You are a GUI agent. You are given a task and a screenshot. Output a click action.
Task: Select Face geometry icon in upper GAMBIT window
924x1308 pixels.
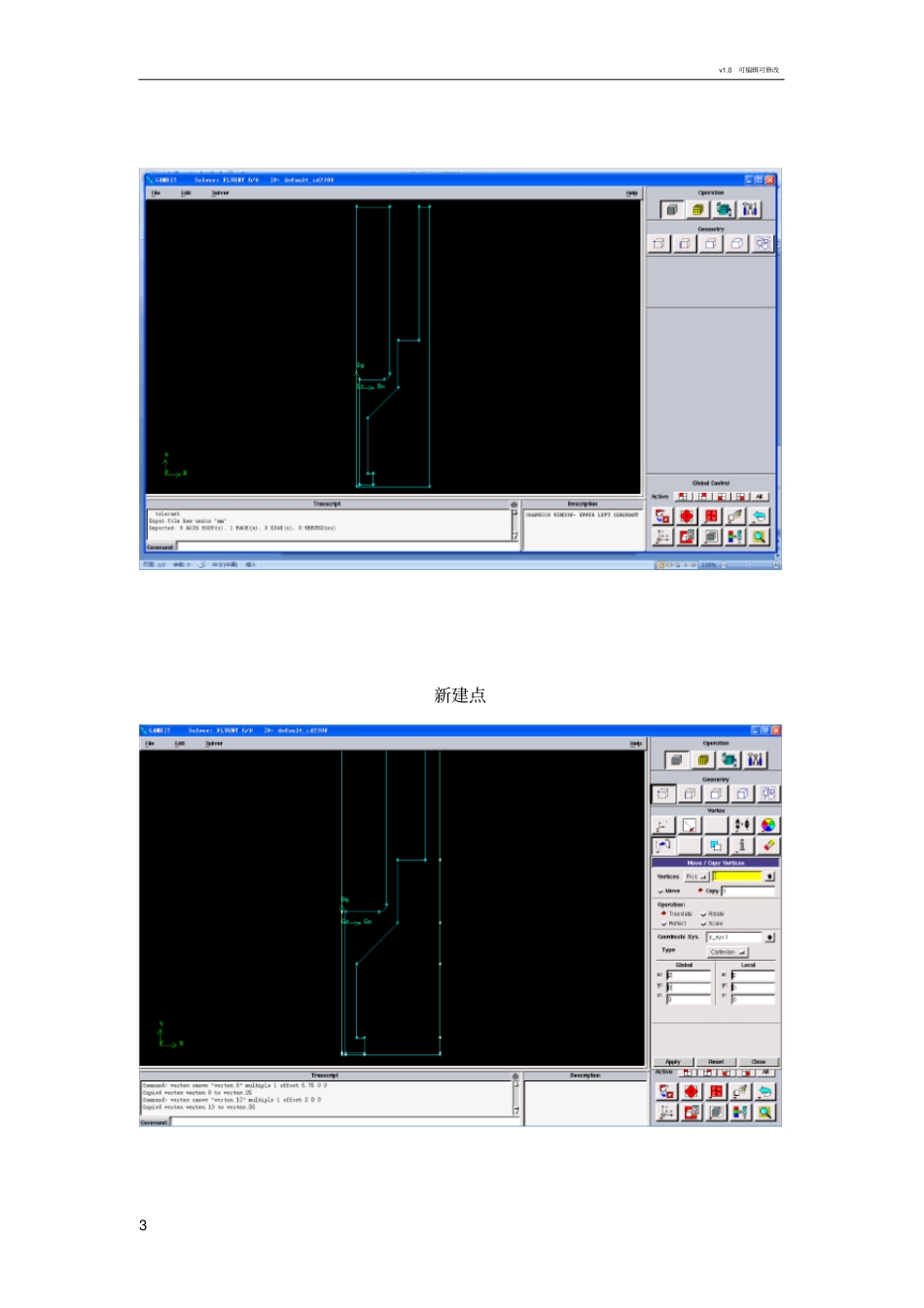tap(711, 243)
